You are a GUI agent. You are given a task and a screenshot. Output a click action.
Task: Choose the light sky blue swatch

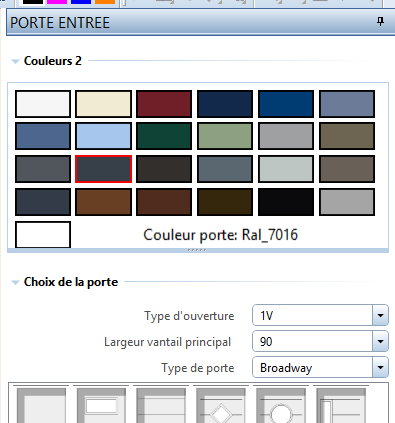[x=103, y=136]
